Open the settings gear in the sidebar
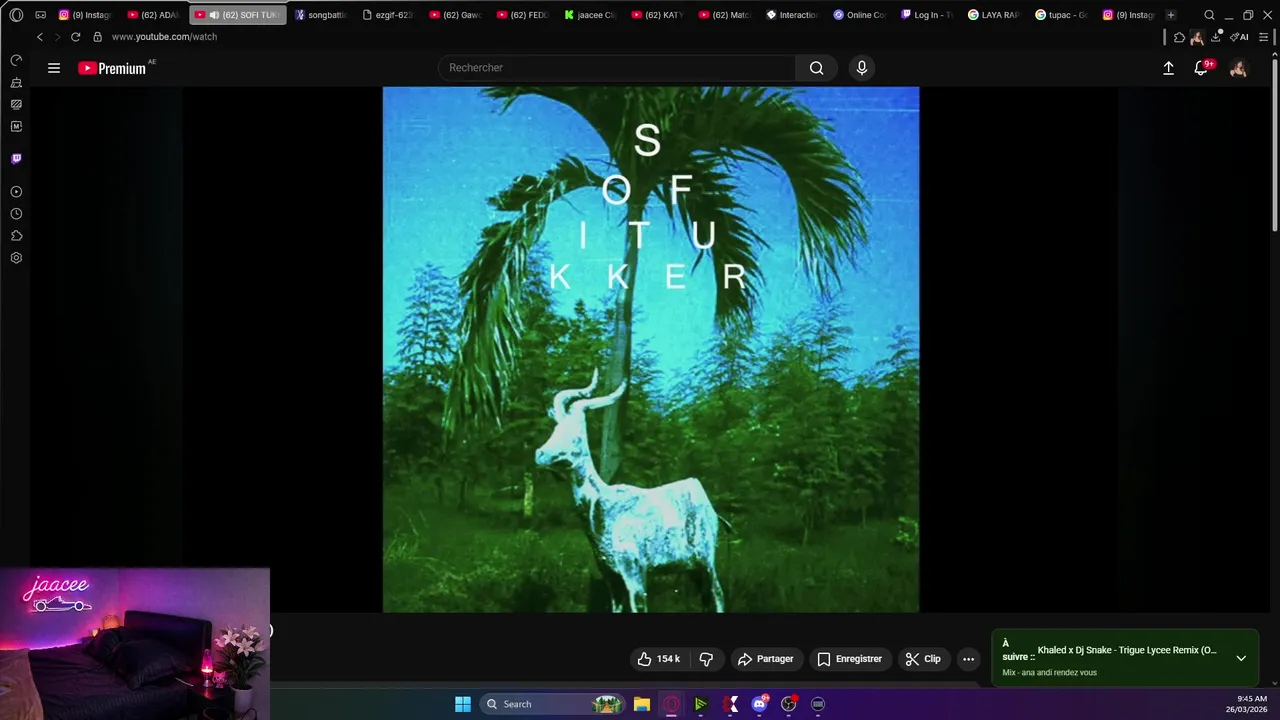The image size is (1280, 720). [x=16, y=257]
